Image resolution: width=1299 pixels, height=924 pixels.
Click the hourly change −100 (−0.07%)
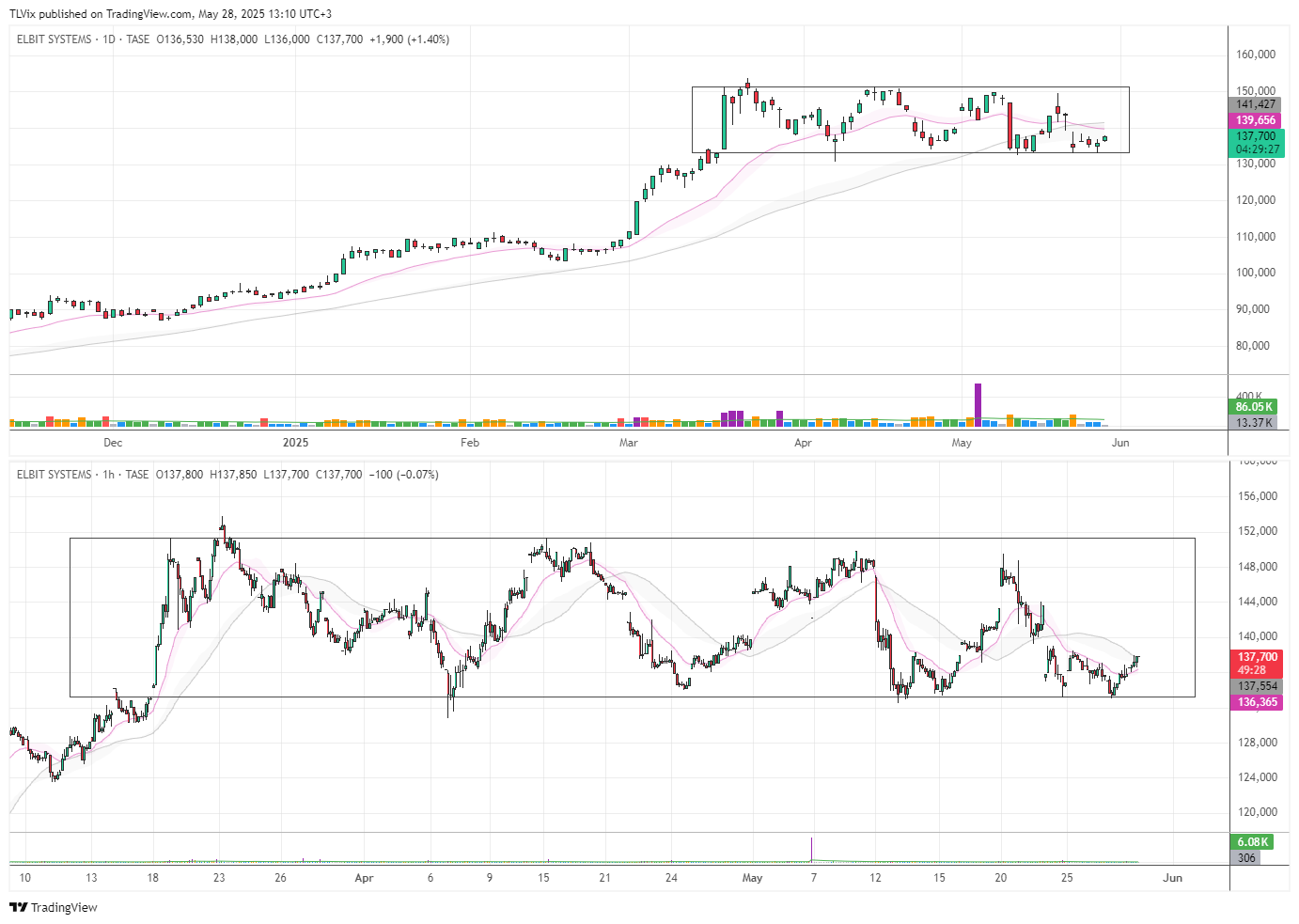coord(403,475)
